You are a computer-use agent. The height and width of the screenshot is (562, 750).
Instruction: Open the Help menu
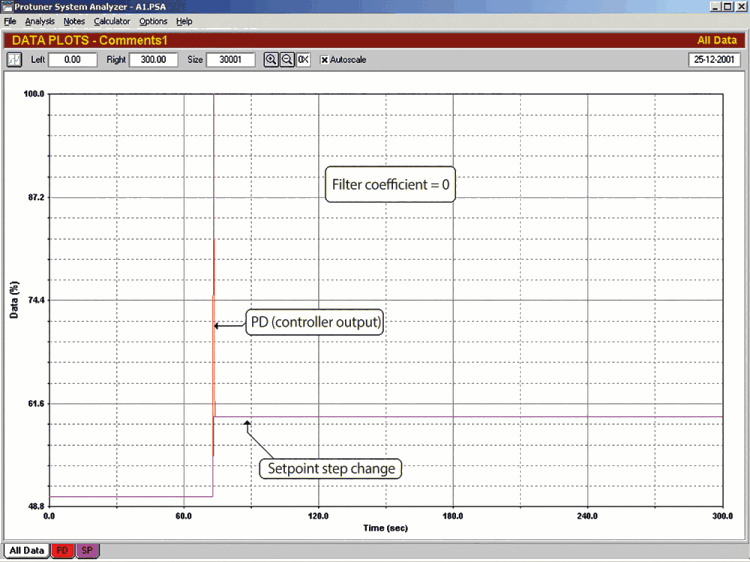[x=184, y=21]
